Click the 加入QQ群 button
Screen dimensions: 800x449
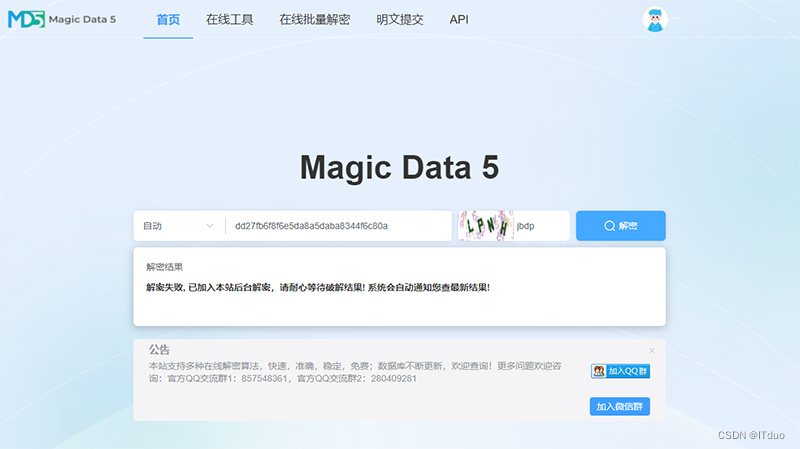(x=620, y=371)
